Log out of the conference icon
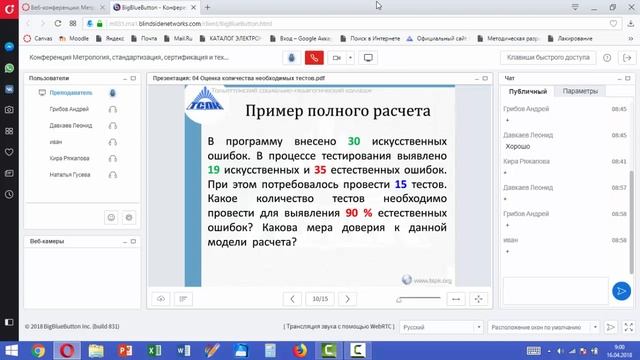 click(x=627, y=58)
